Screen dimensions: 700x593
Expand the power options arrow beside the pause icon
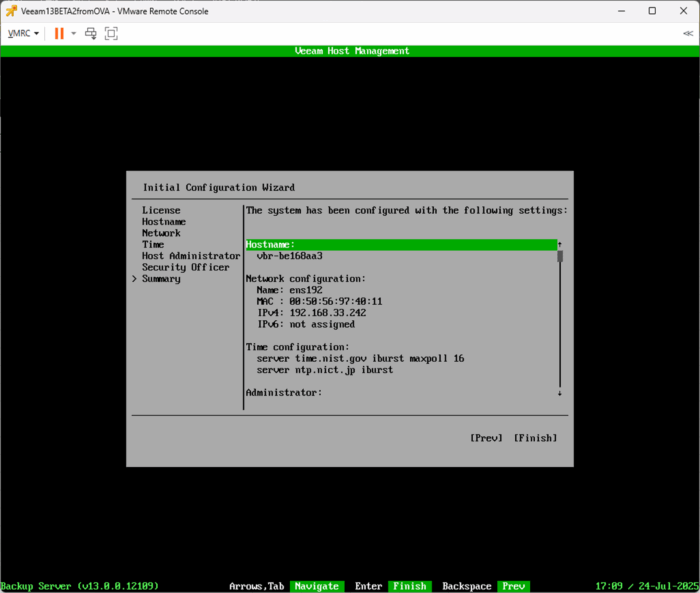(74, 33)
